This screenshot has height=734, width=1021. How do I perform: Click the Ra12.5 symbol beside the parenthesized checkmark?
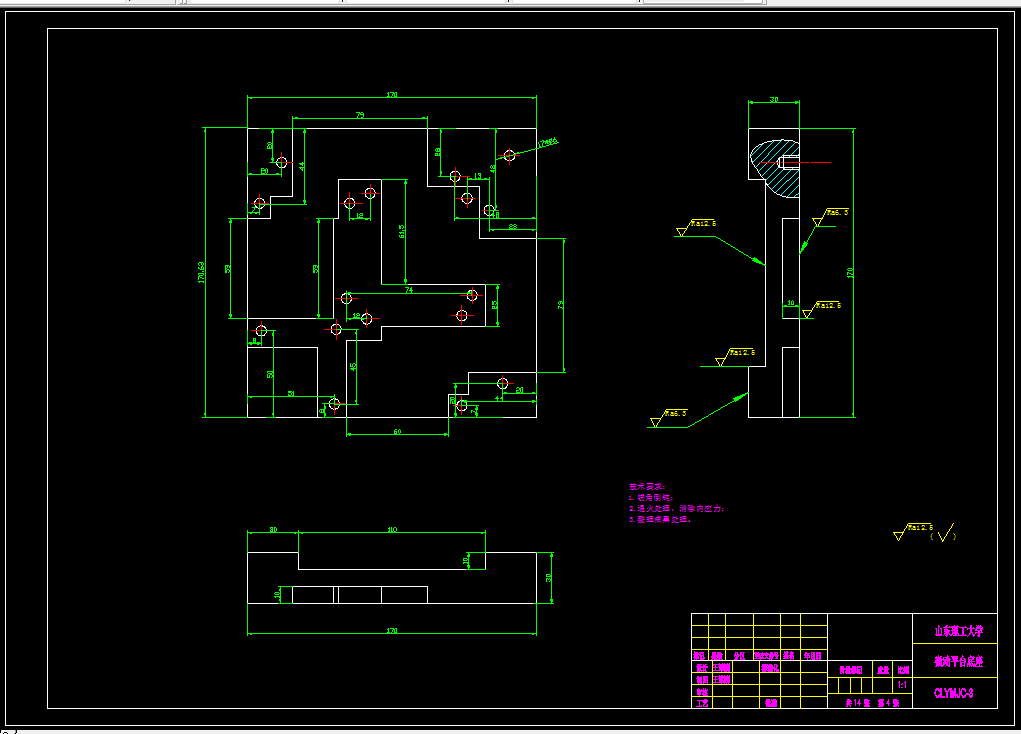click(913, 532)
